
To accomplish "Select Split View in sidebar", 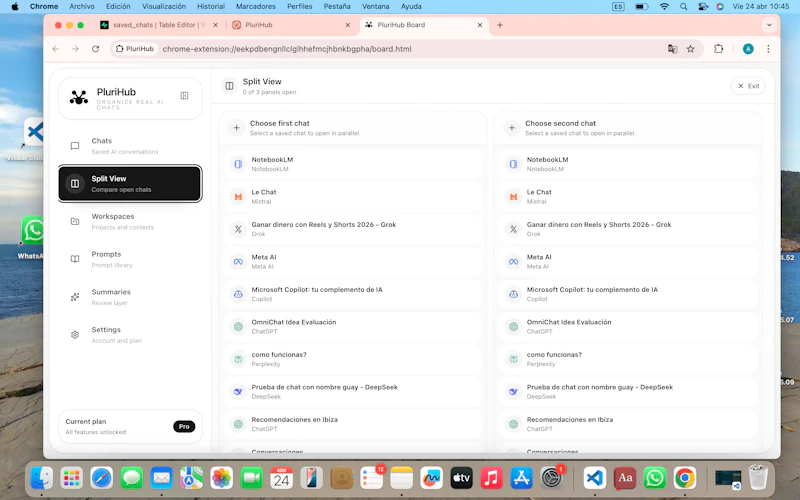I will coord(130,184).
